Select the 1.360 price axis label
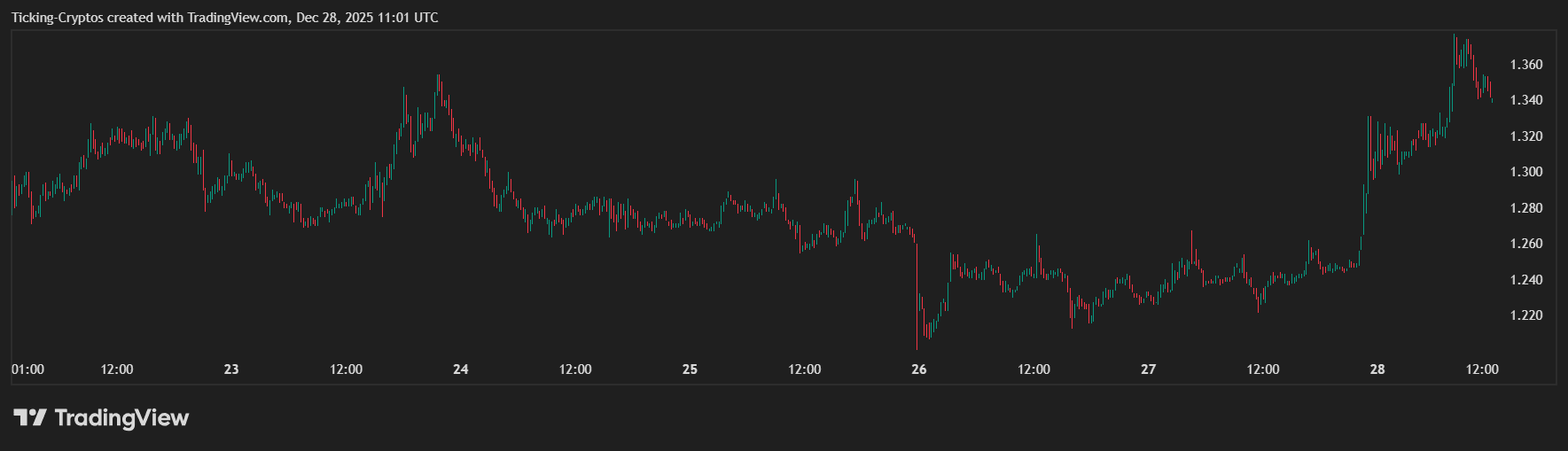The height and width of the screenshot is (451, 1568). tap(1526, 65)
